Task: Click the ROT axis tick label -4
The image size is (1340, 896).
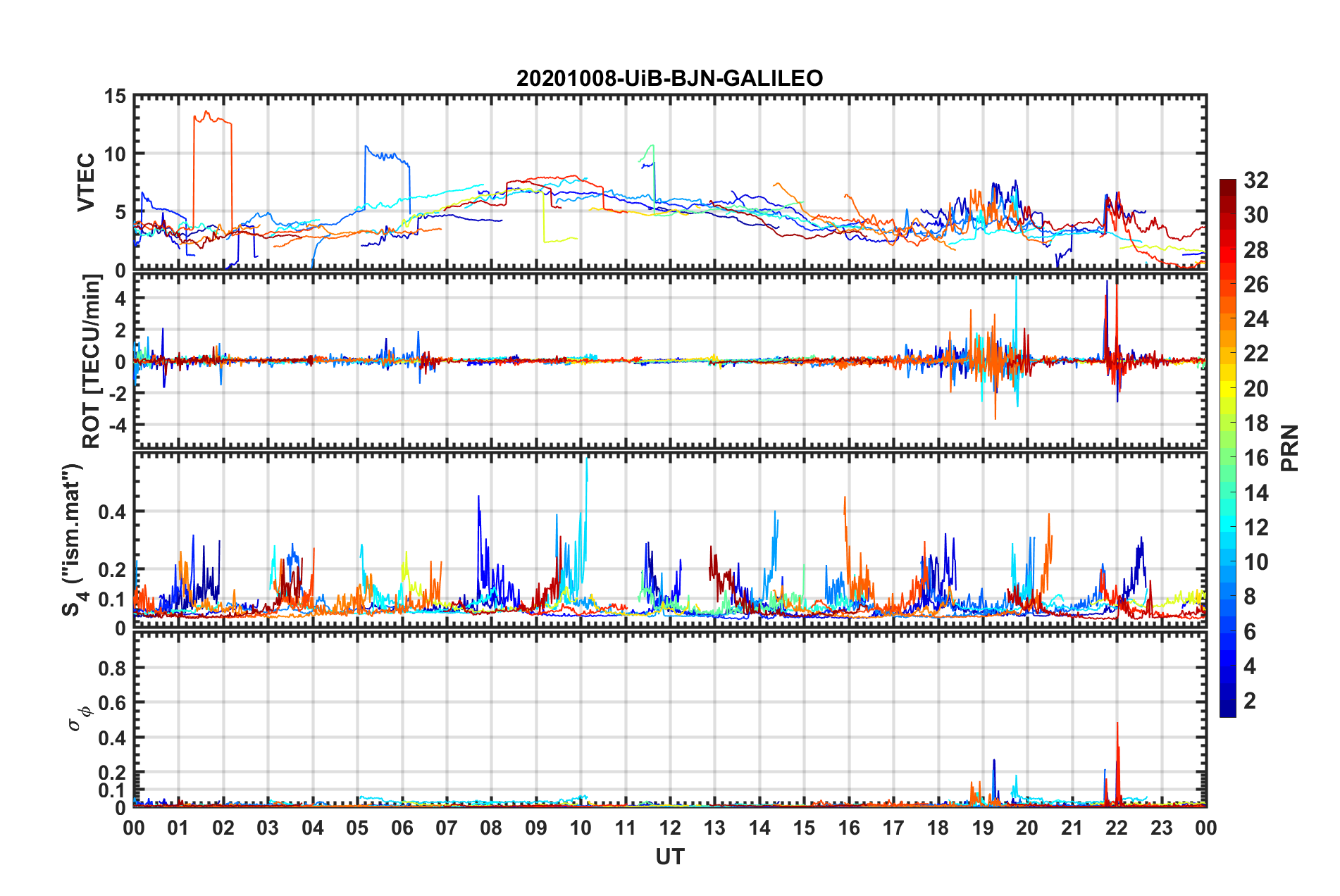Action: pyautogui.click(x=117, y=425)
